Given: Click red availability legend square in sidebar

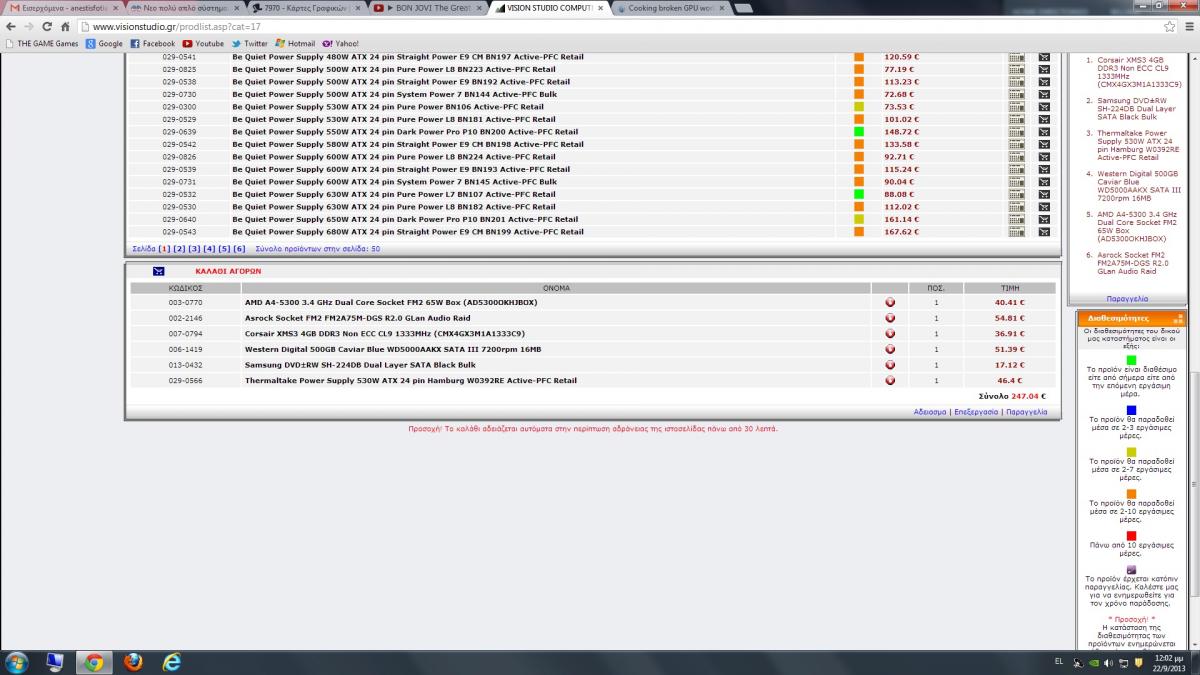Looking at the screenshot, I should tap(1131, 535).
